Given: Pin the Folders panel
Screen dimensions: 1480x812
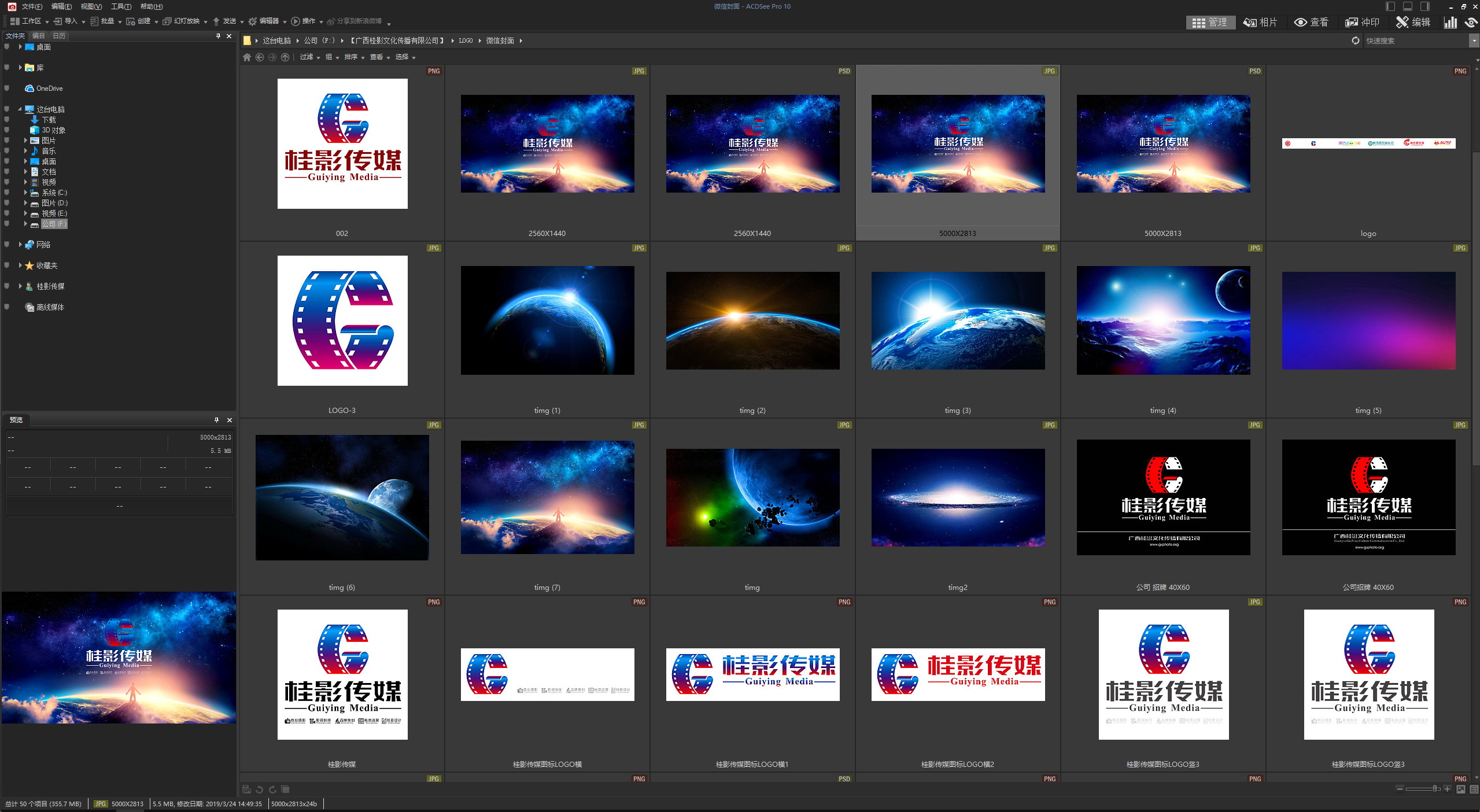Looking at the screenshot, I should coord(218,36).
